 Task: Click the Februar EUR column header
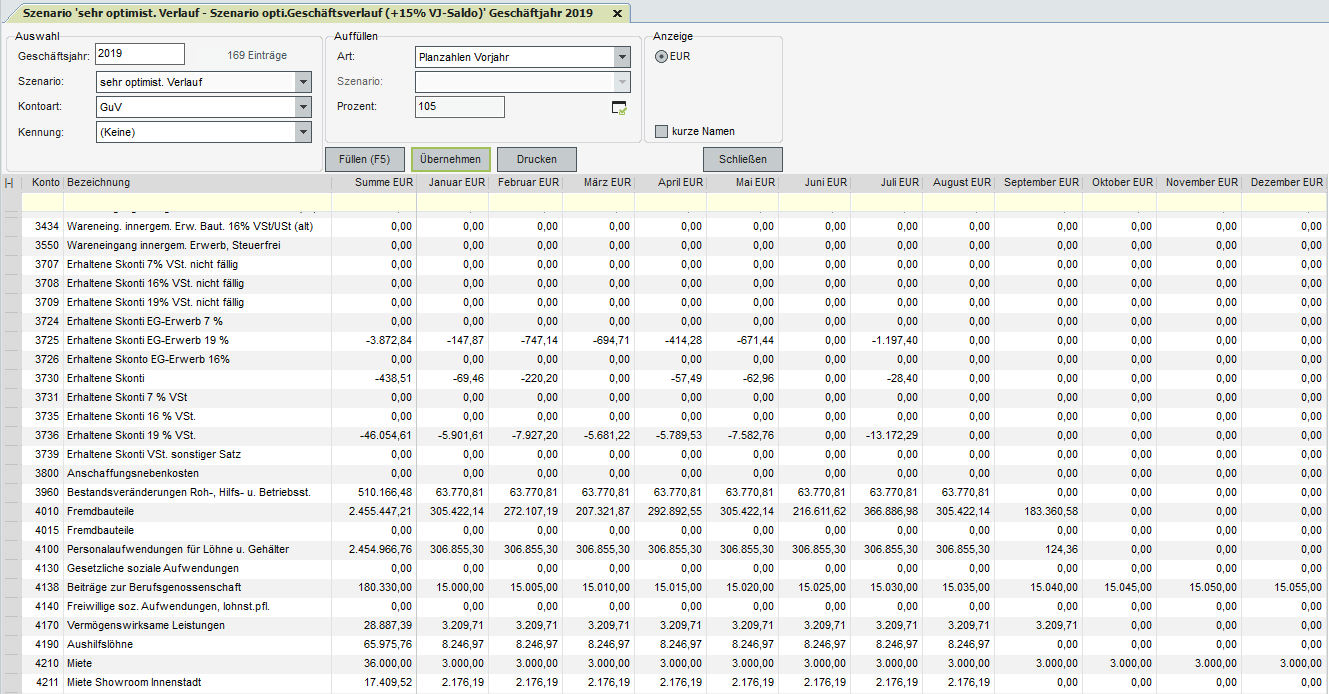tap(526, 183)
